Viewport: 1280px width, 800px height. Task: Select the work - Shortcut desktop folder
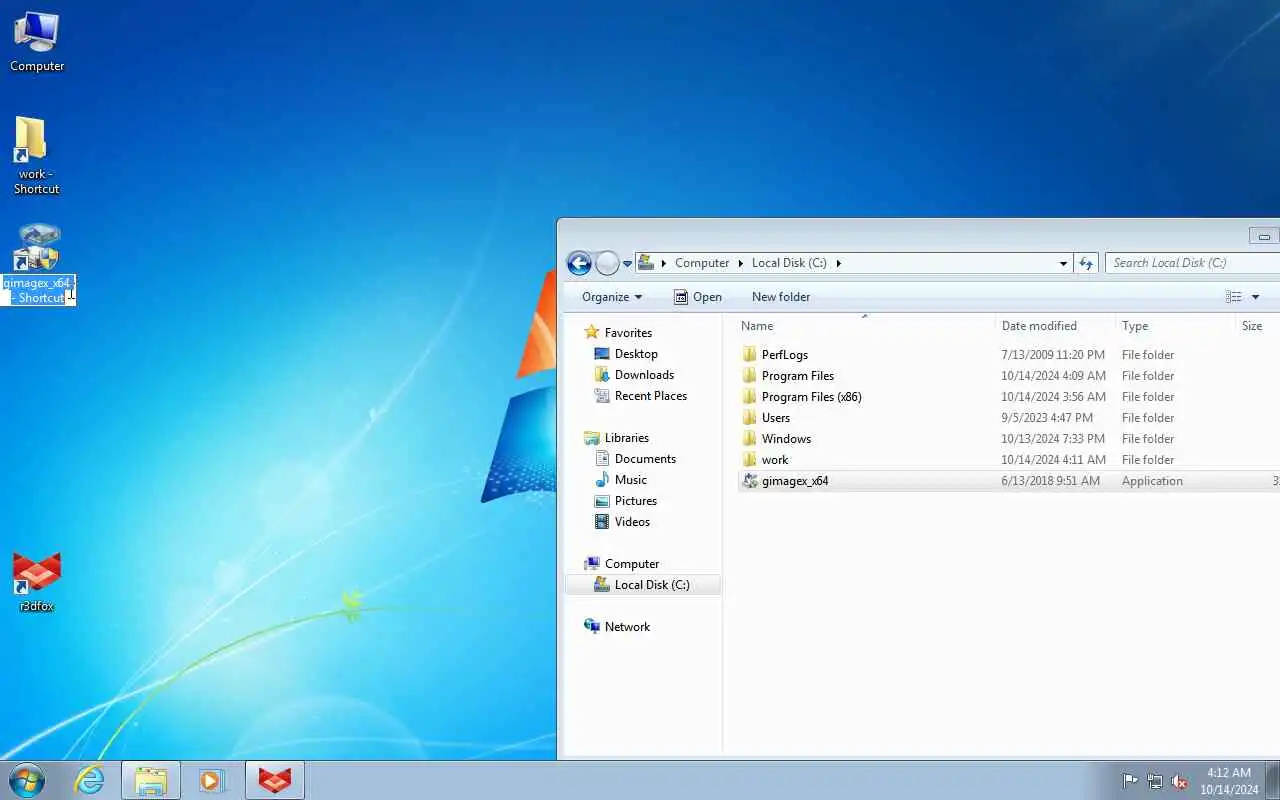[36, 155]
